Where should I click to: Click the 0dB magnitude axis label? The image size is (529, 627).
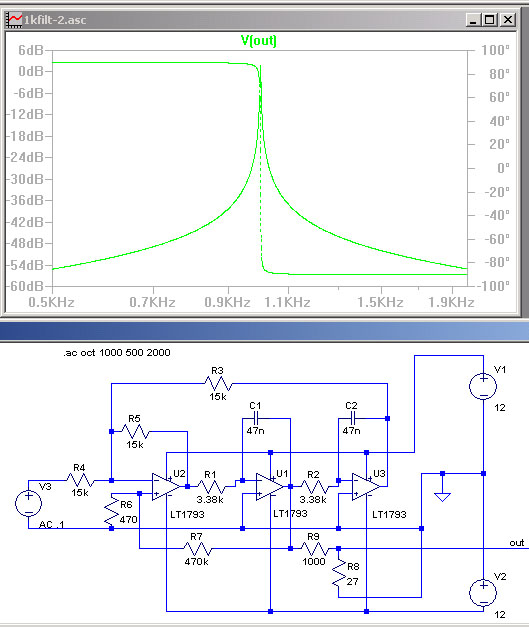tap(30, 72)
